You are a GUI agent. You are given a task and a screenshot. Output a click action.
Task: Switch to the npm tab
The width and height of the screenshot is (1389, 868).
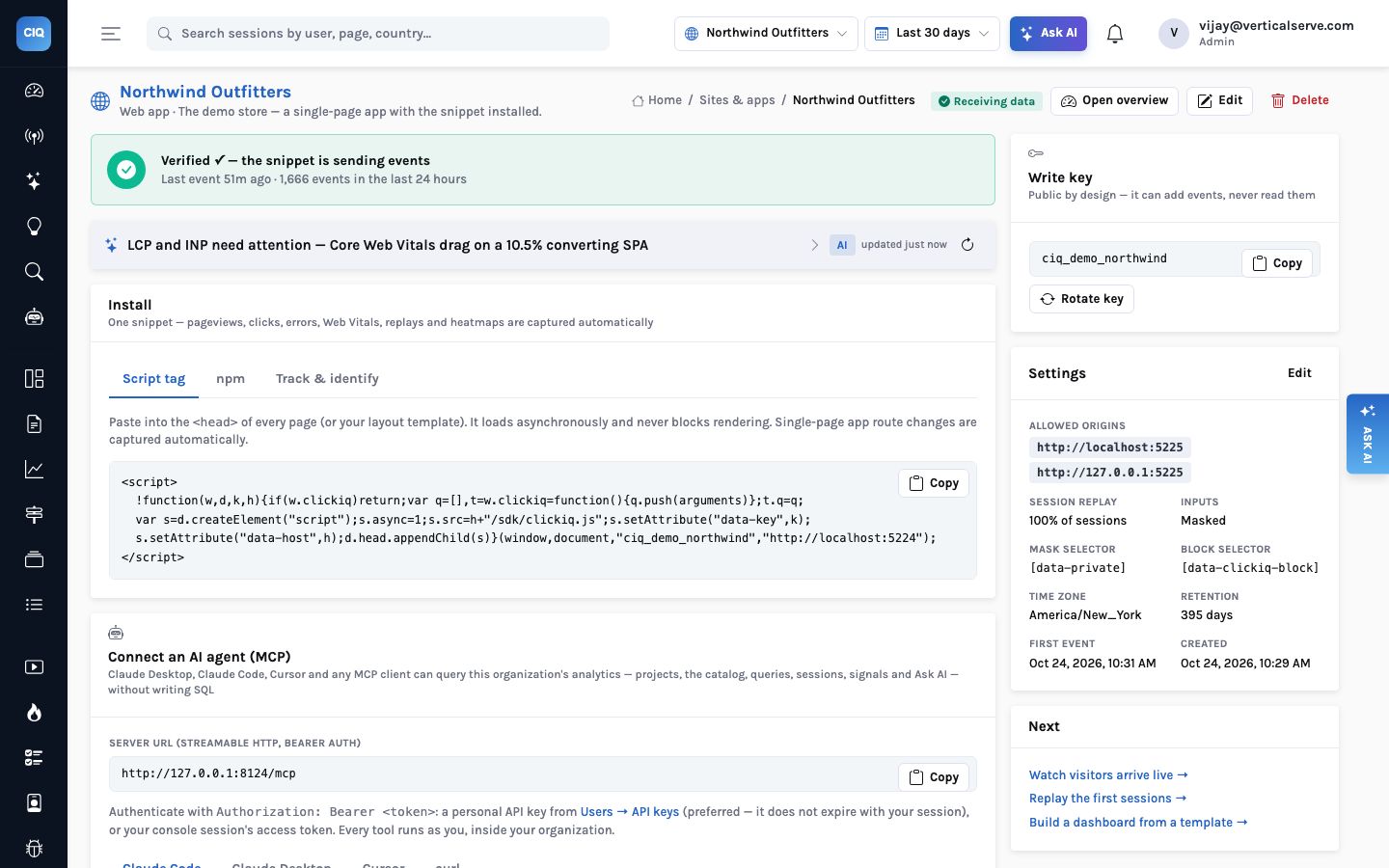point(231,379)
